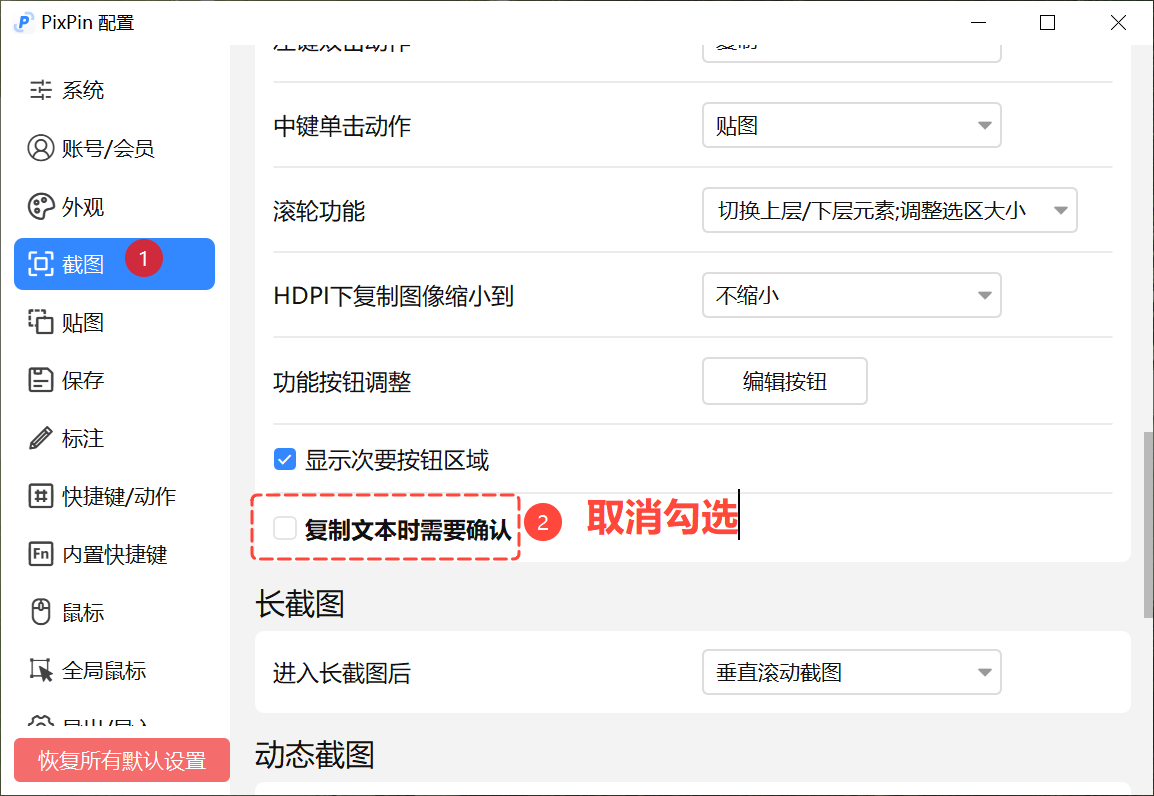Image resolution: width=1154 pixels, height=796 pixels.
Task: Expand the 滚轮功能 dropdown
Action: click(x=889, y=211)
